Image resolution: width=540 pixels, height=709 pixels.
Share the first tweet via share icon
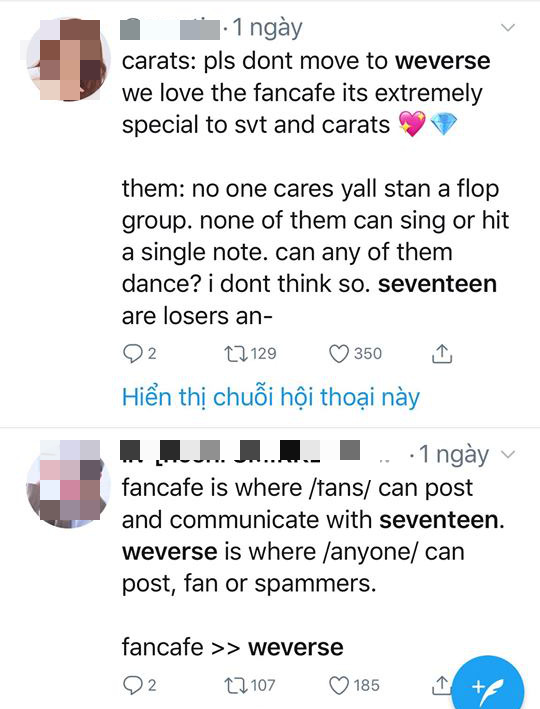[x=442, y=354]
